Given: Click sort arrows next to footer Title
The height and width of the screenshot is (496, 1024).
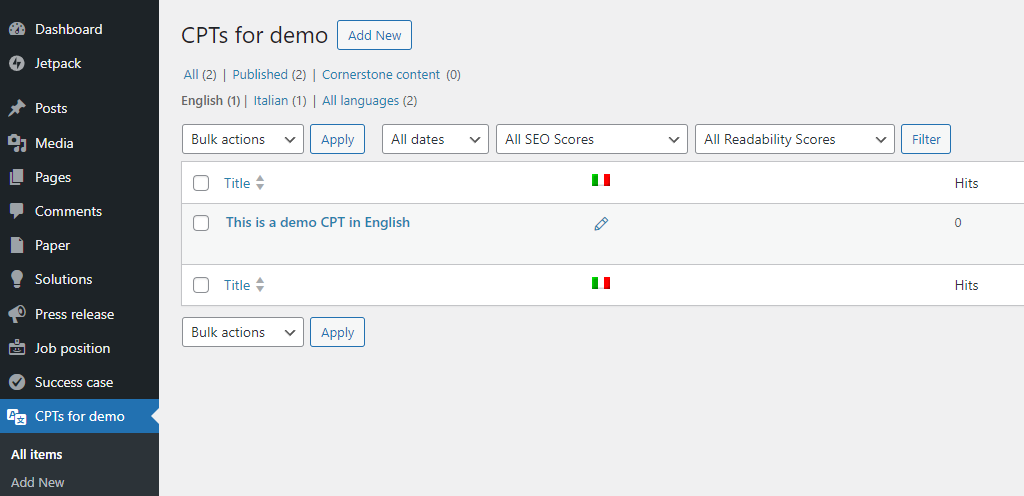Looking at the screenshot, I should tap(260, 285).
